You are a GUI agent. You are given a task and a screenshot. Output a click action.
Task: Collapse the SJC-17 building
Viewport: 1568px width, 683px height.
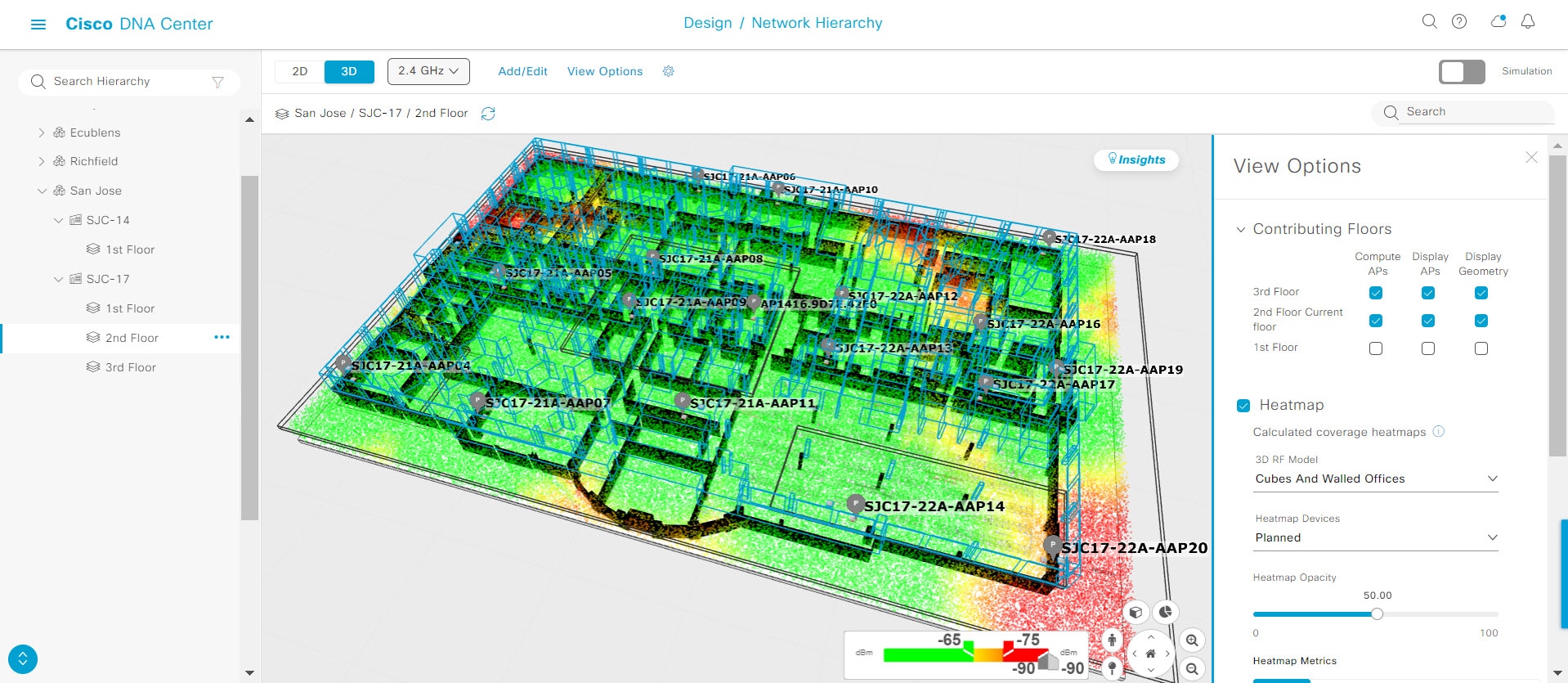point(58,279)
